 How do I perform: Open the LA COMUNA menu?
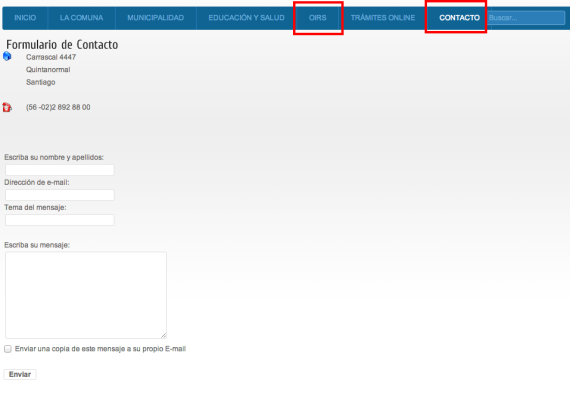(81, 18)
